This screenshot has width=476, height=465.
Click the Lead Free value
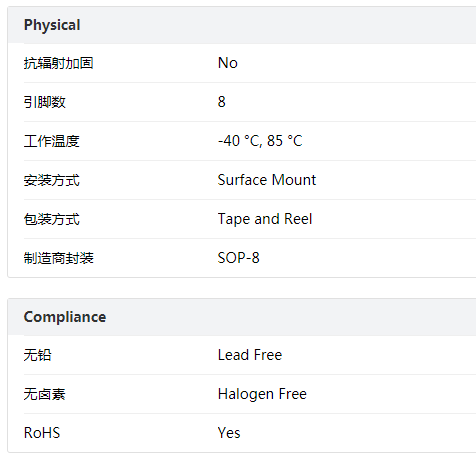[x=250, y=355]
